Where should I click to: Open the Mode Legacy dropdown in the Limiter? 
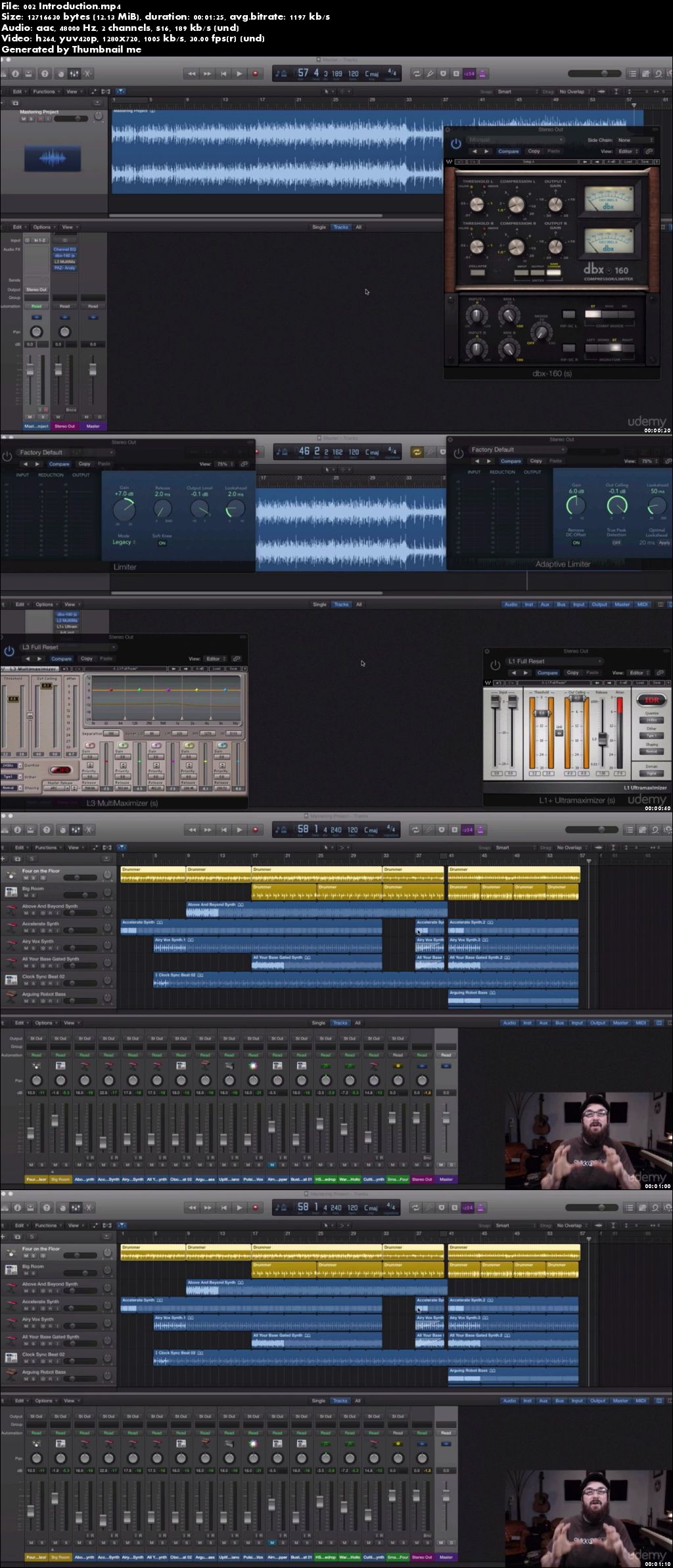124,542
